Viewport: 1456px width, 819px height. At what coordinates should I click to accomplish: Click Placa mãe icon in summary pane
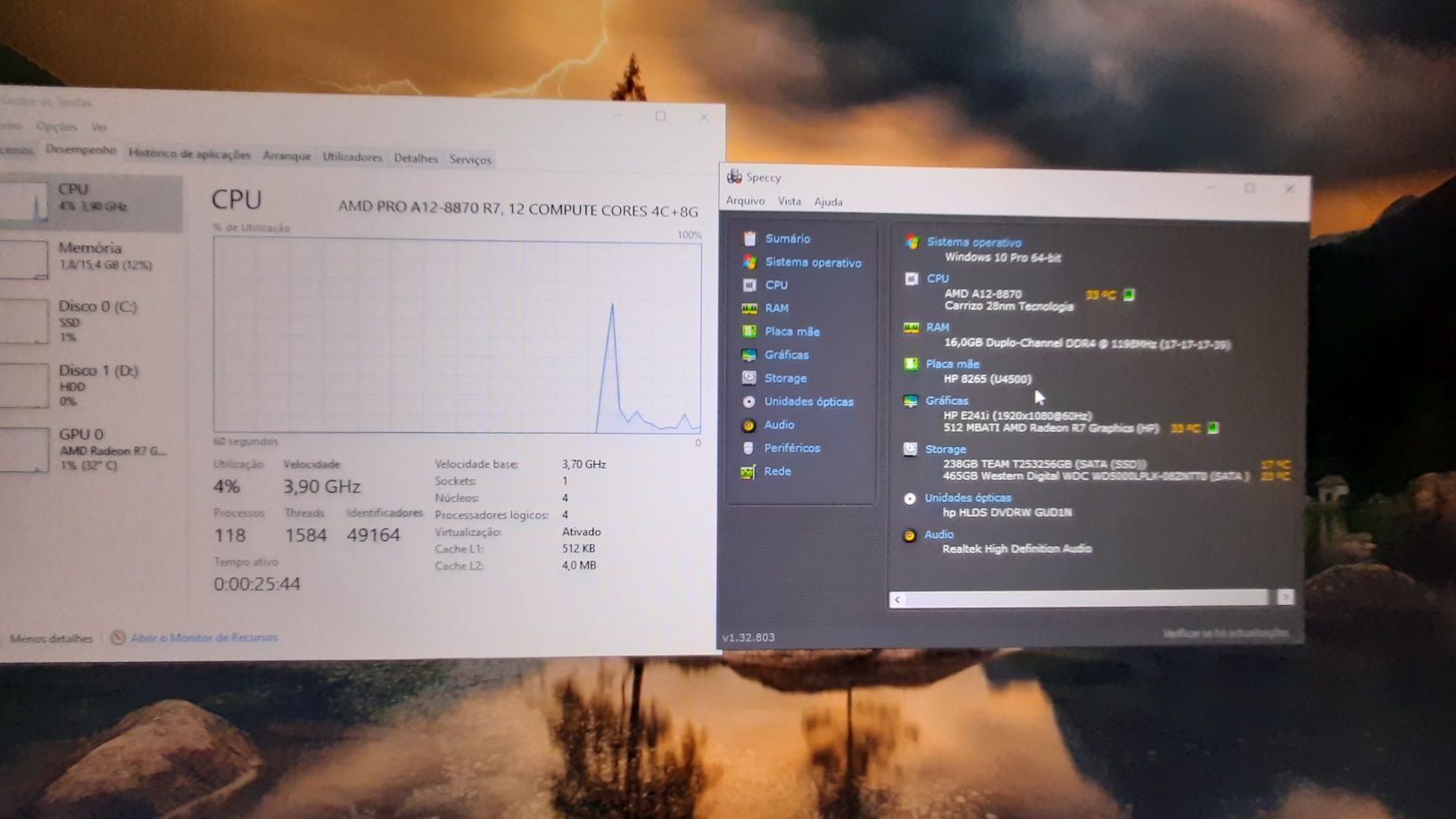[x=911, y=364]
